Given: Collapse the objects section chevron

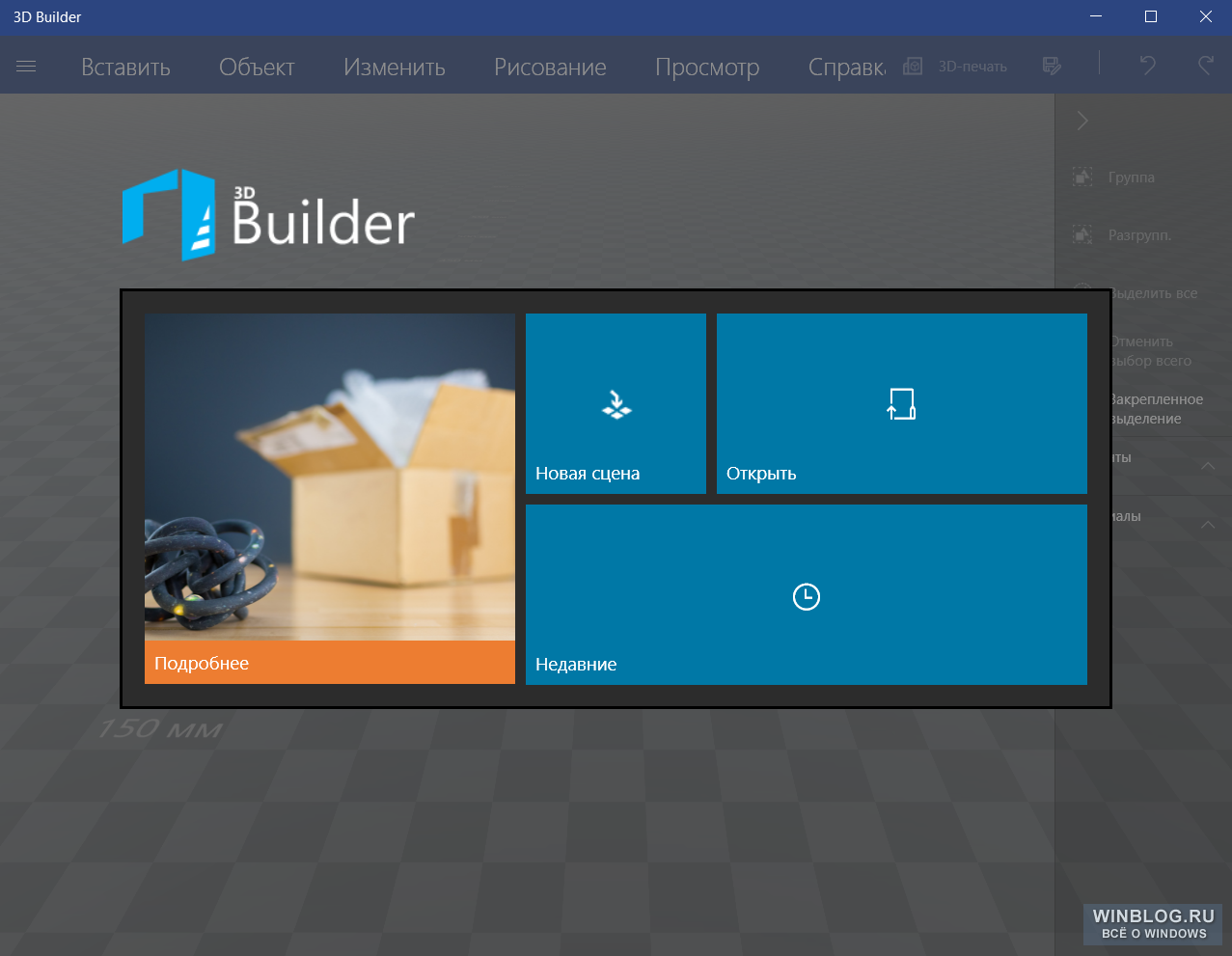Looking at the screenshot, I should 1208,466.
